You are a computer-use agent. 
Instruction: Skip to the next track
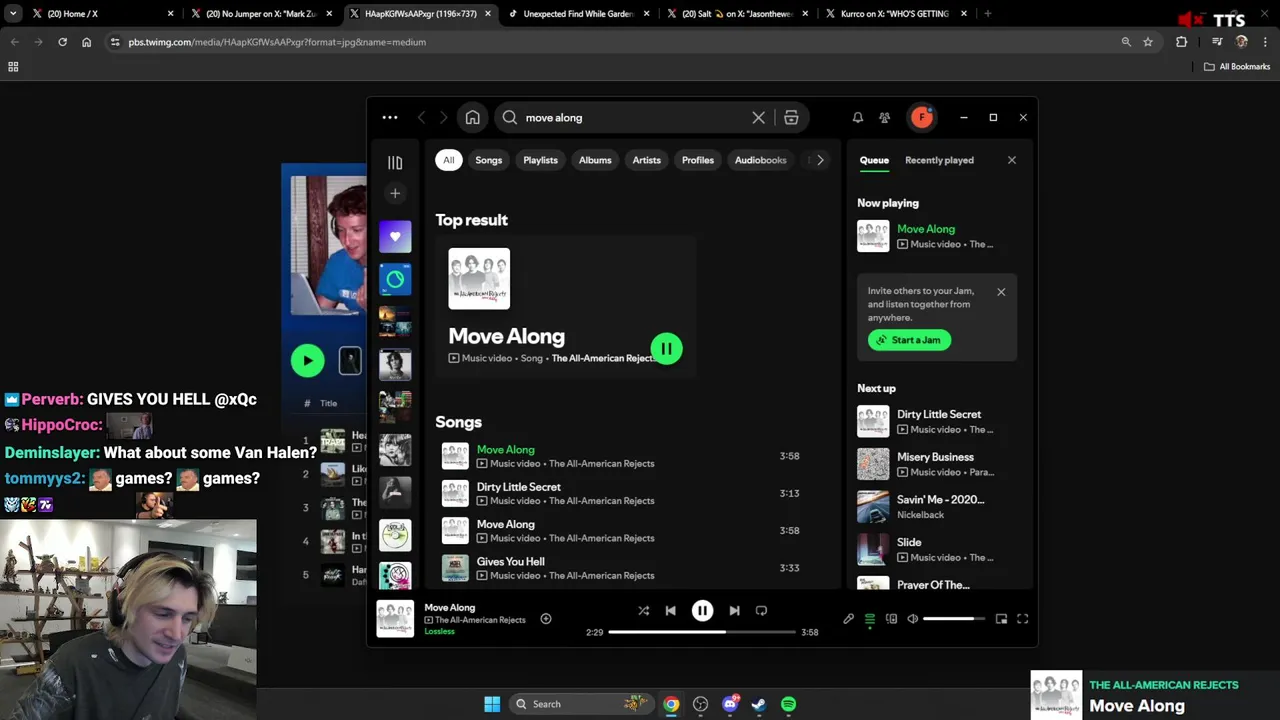point(735,611)
